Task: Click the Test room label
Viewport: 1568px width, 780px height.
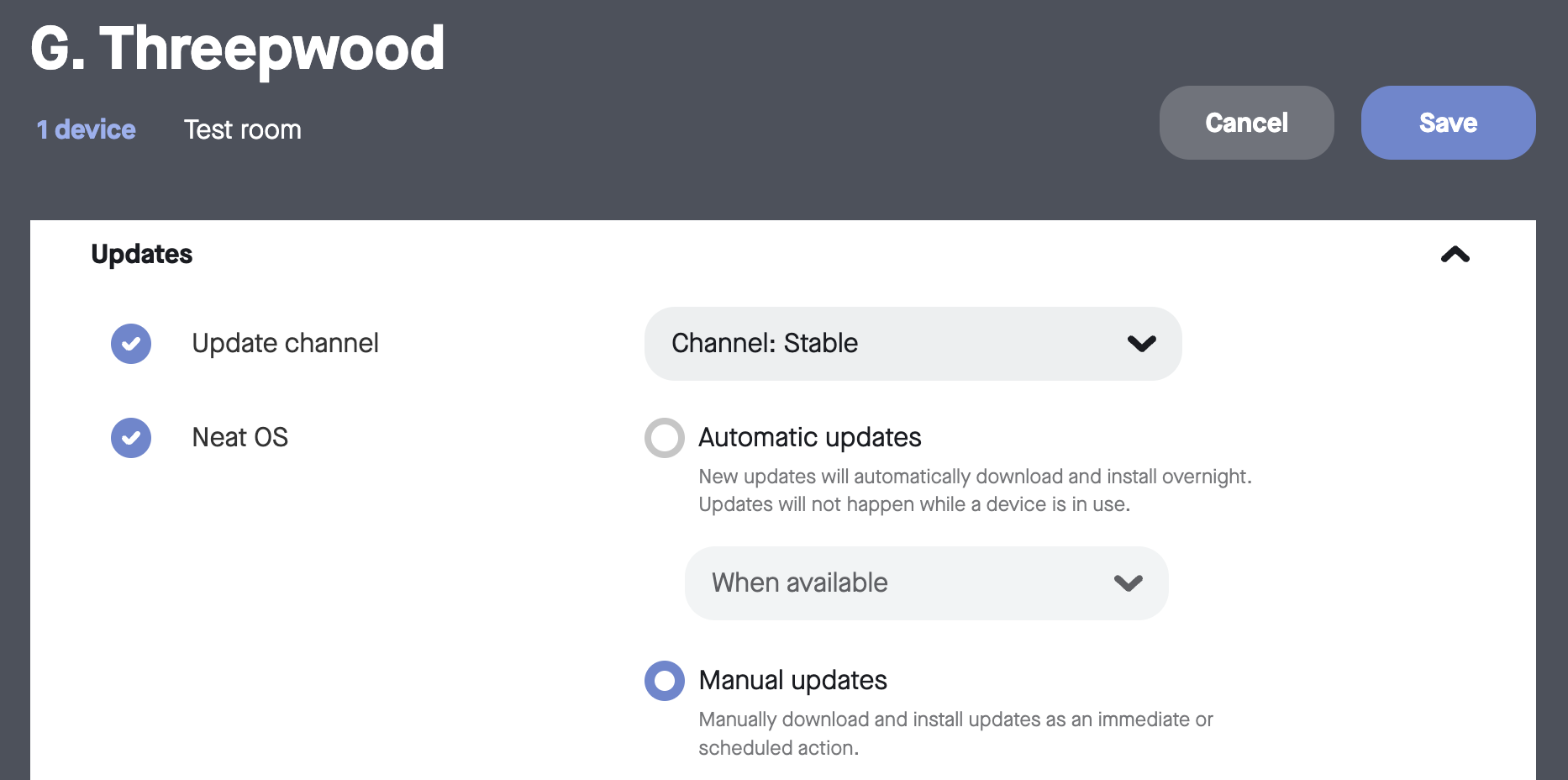Action: [x=243, y=129]
